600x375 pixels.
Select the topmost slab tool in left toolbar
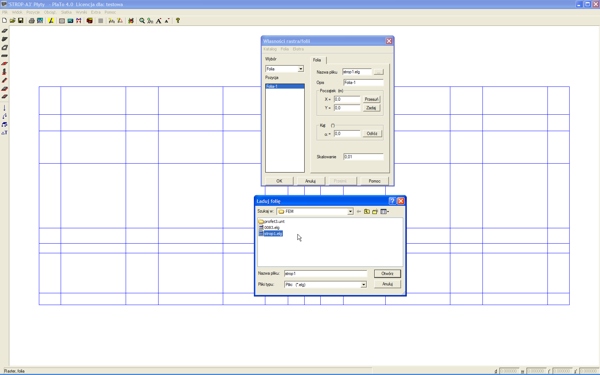click(5, 31)
